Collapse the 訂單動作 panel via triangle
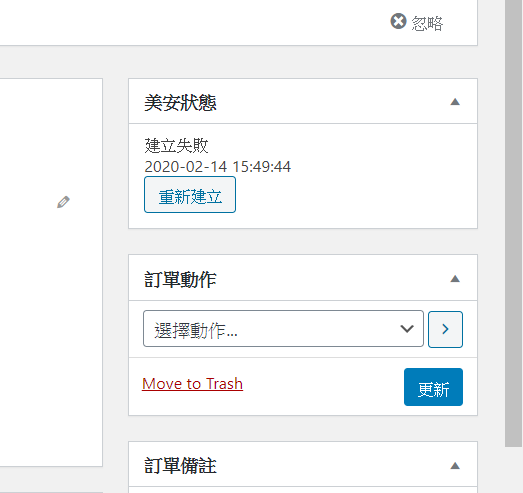 455,279
